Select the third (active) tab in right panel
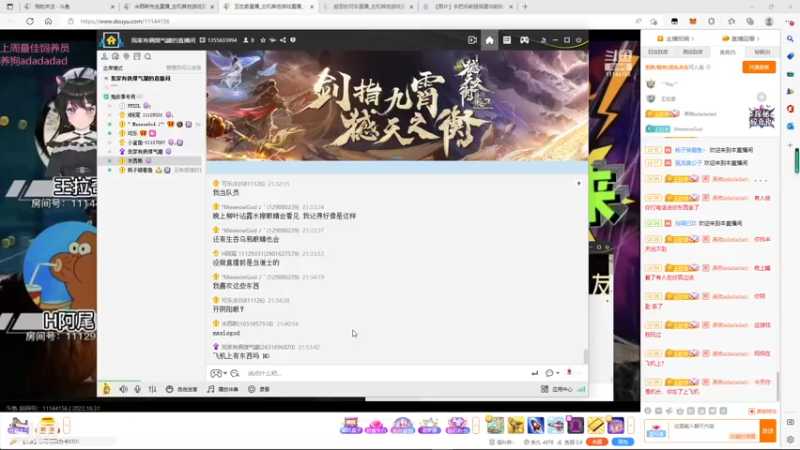Image resolution: width=800 pixels, height=450 pixels. point(728,52)
